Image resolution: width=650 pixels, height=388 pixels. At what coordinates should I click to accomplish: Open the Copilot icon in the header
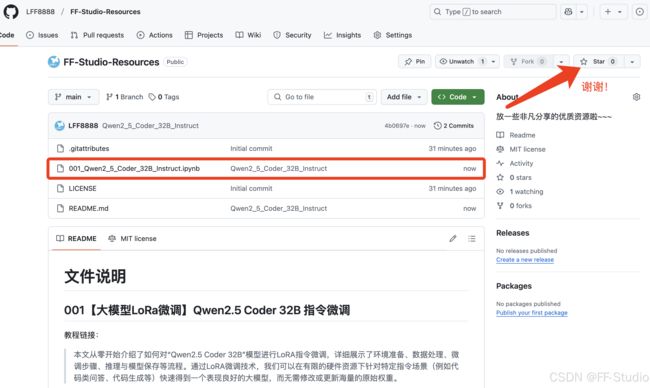[568, 12]
